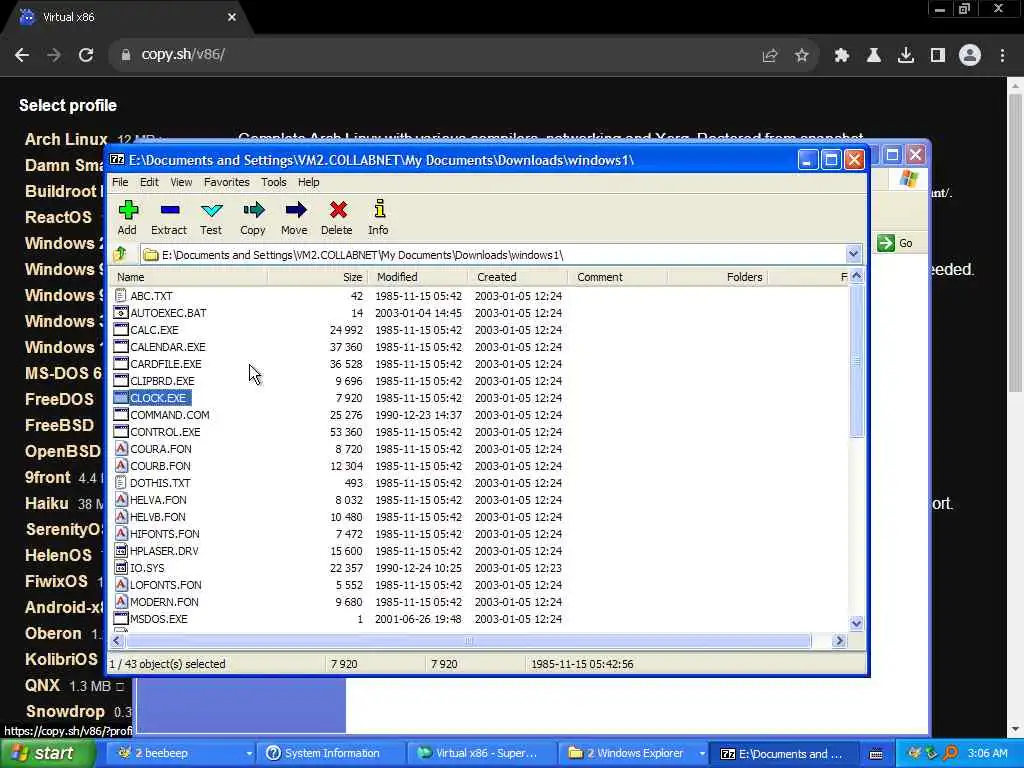
Task: Open the beebeep taskbar group dropdown
Action: click(x=248, y=754)
